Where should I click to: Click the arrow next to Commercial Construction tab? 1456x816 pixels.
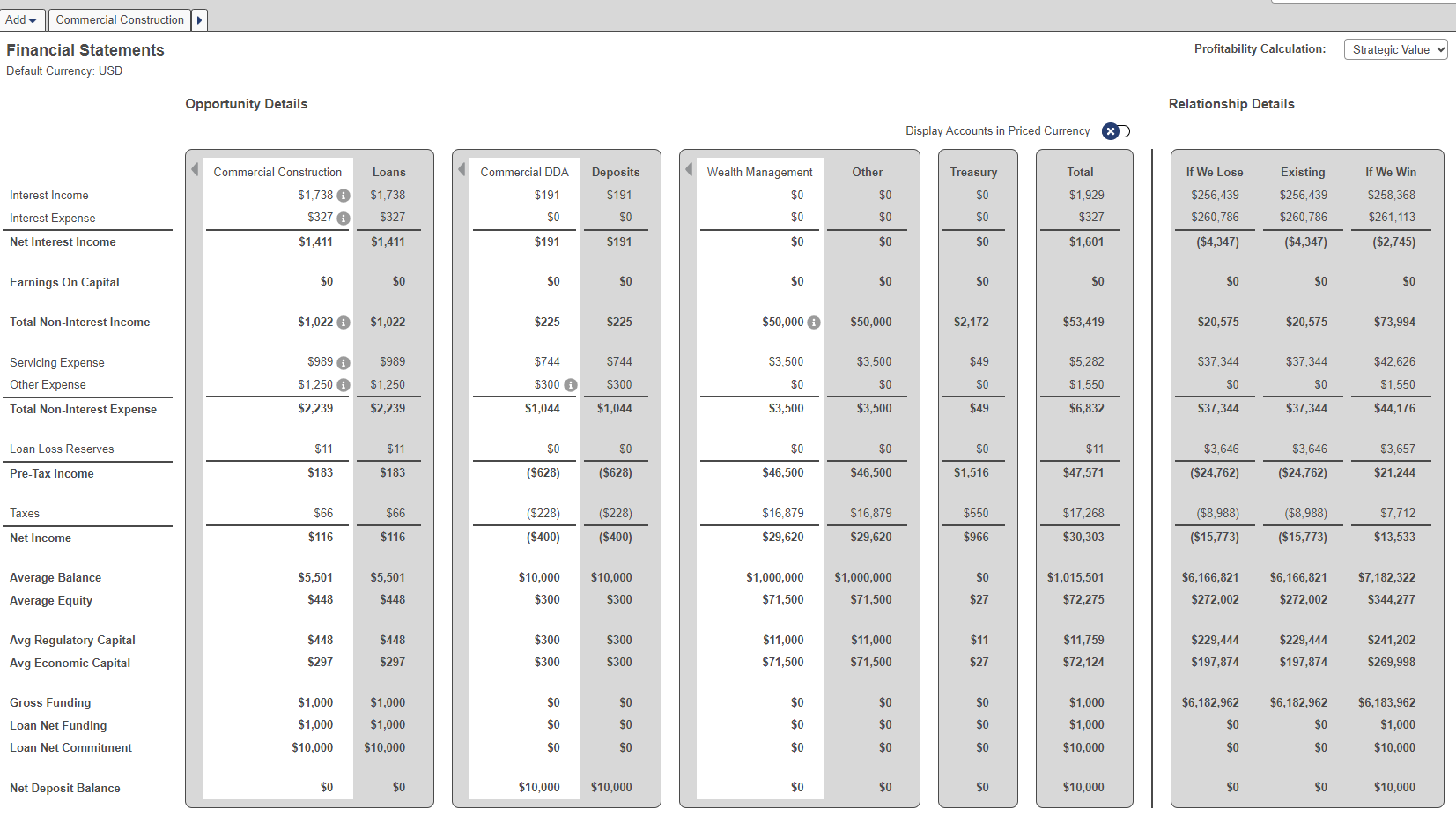pyautogui.click(x=199, y=19)
